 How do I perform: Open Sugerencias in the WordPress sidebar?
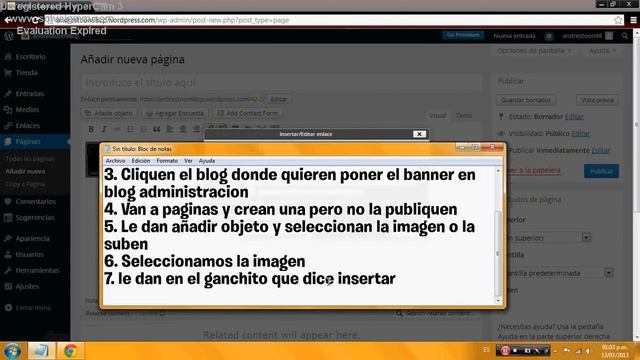click(35, 218)
